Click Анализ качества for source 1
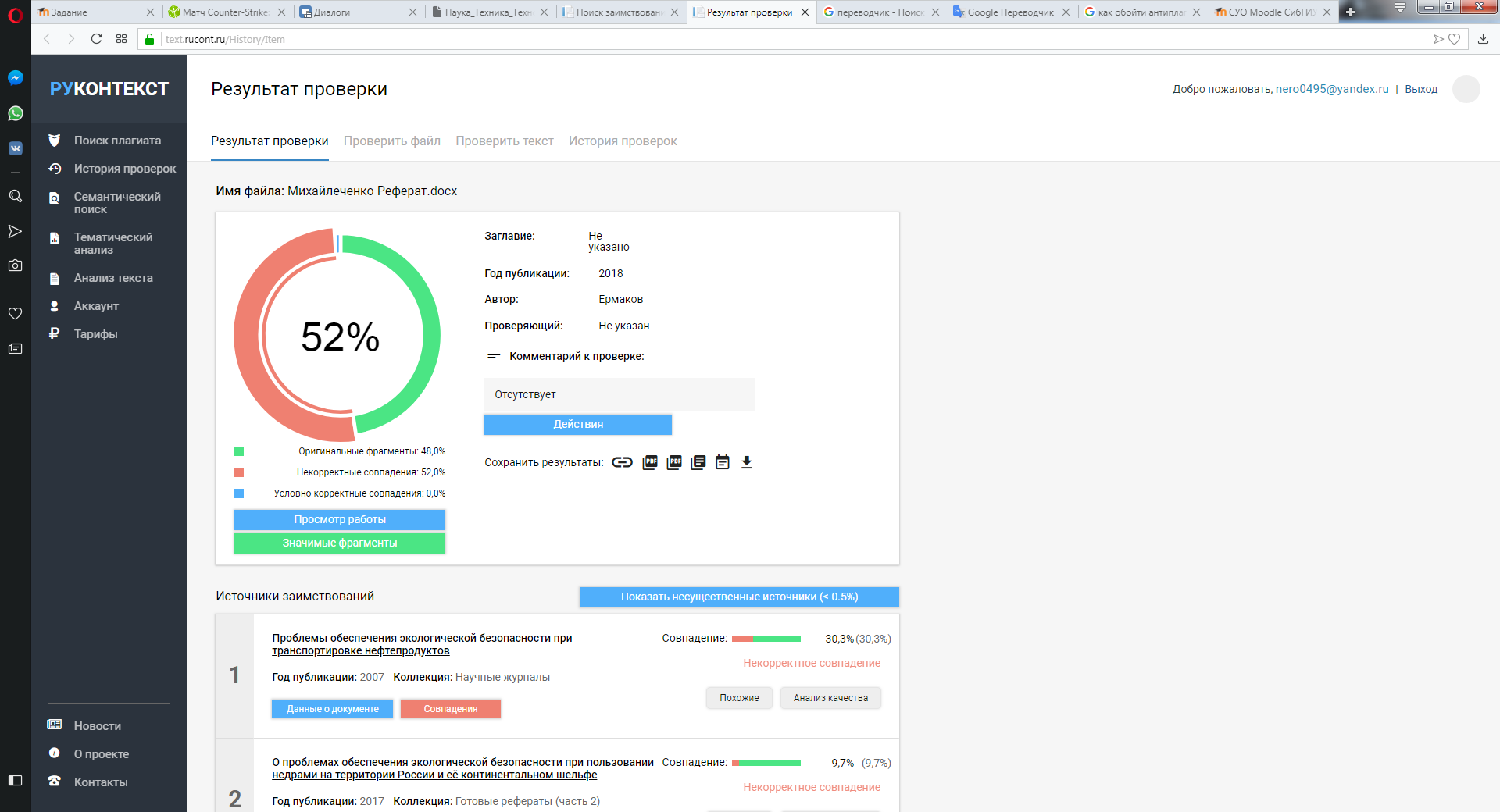Viewport: 1500px width, 812px height. [830, 698]
